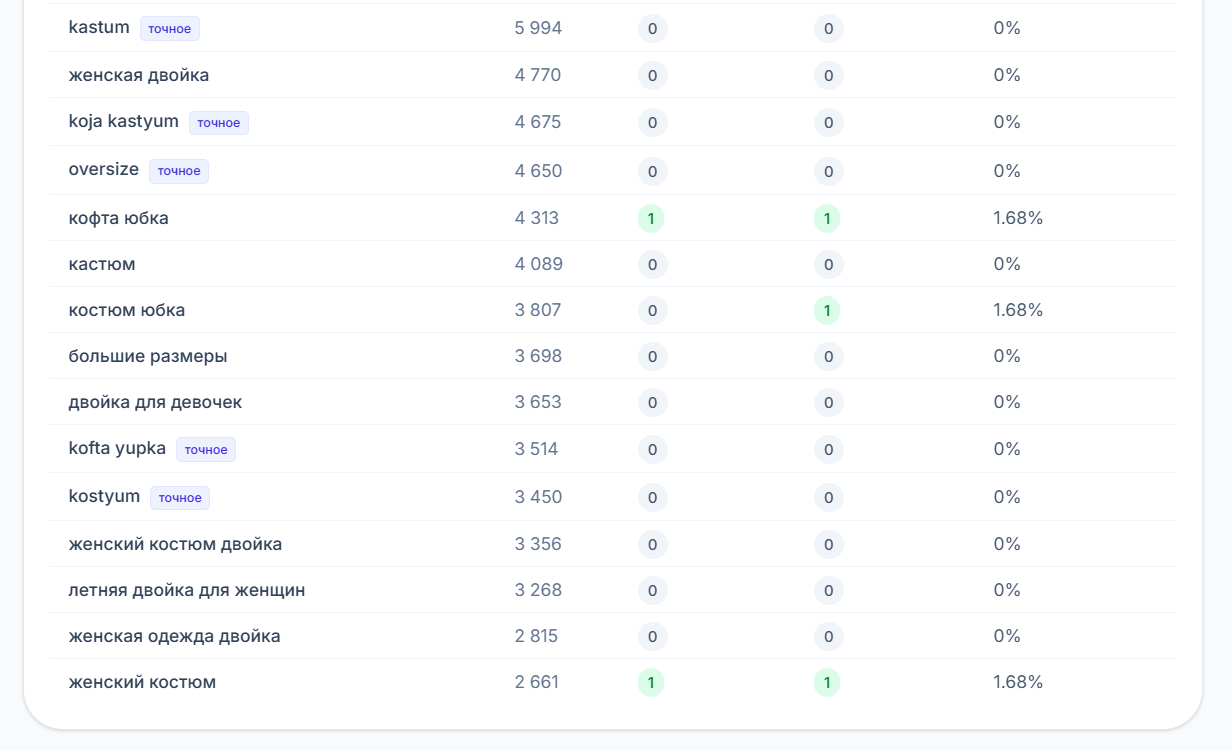Click the keyword "женская одежда двойка"
This screenshot has width=1232, height=751.
click(174, 636)
